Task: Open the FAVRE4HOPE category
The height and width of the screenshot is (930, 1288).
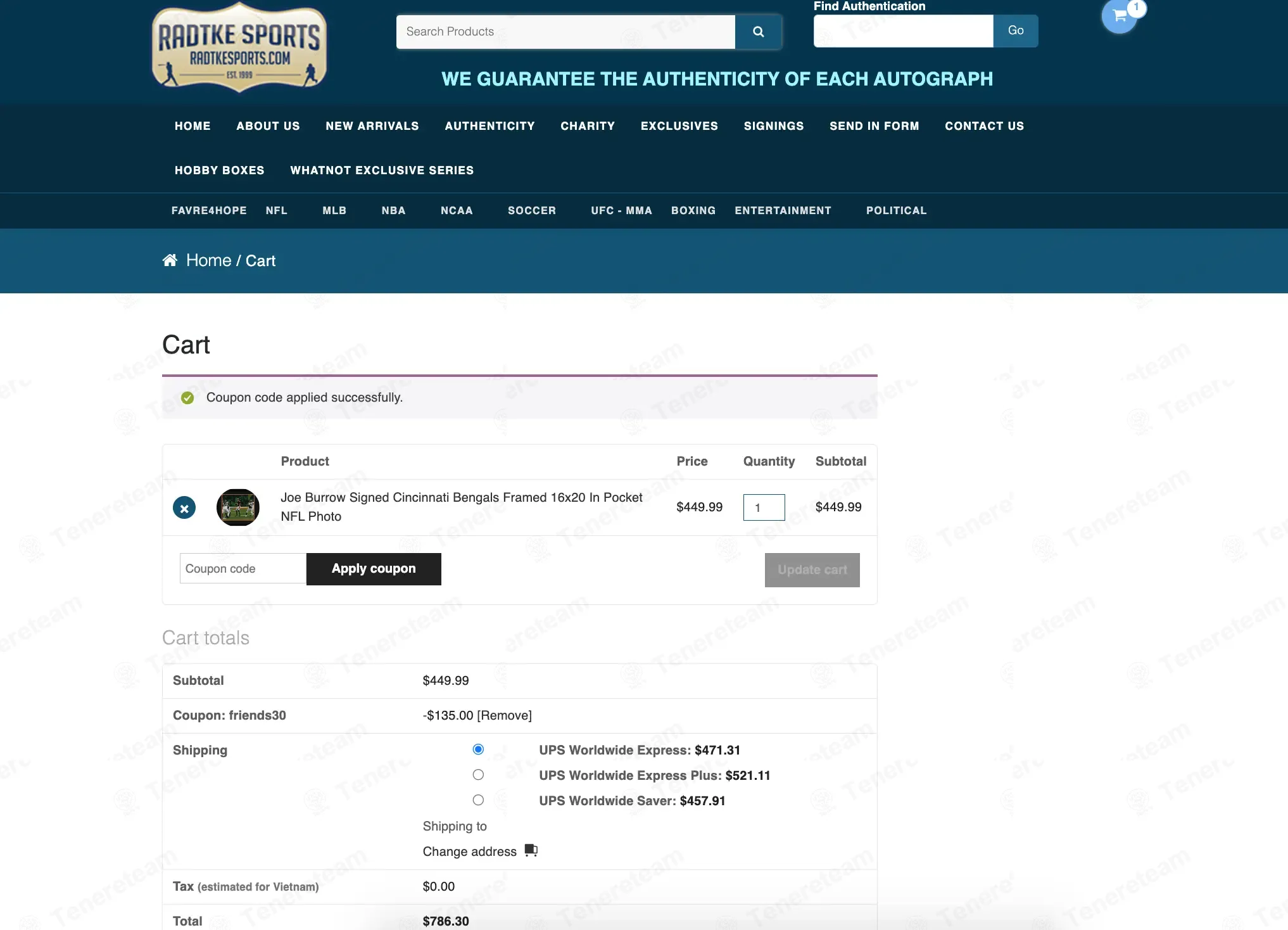Action: click(x=209, y=210)
